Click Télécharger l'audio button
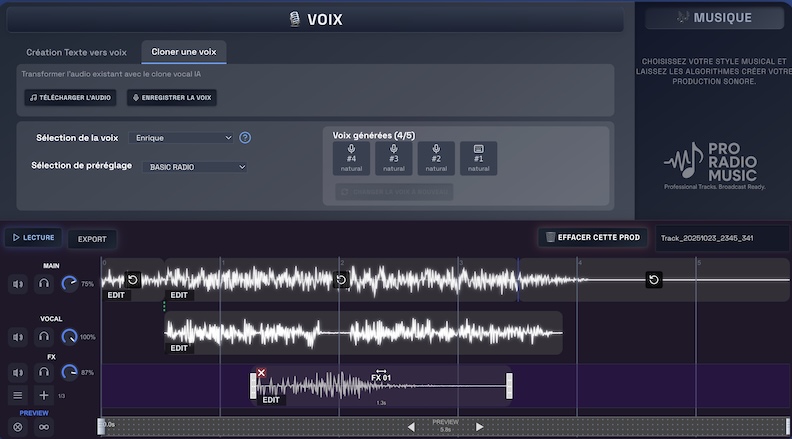The image size is (792, 439). pos(70,97)
